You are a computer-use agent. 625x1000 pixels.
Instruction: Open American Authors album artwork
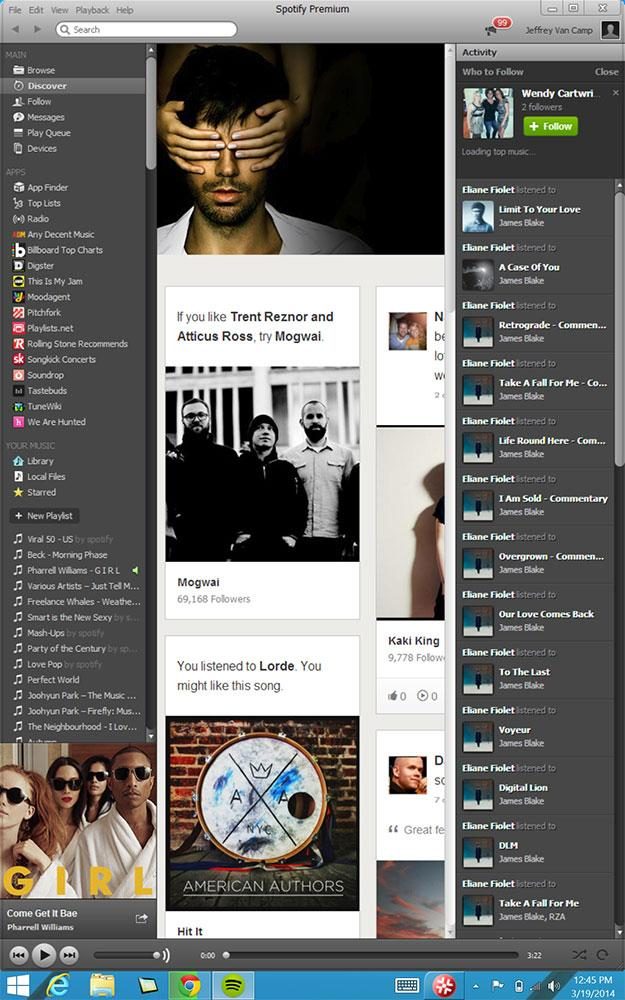pos(262,813)
